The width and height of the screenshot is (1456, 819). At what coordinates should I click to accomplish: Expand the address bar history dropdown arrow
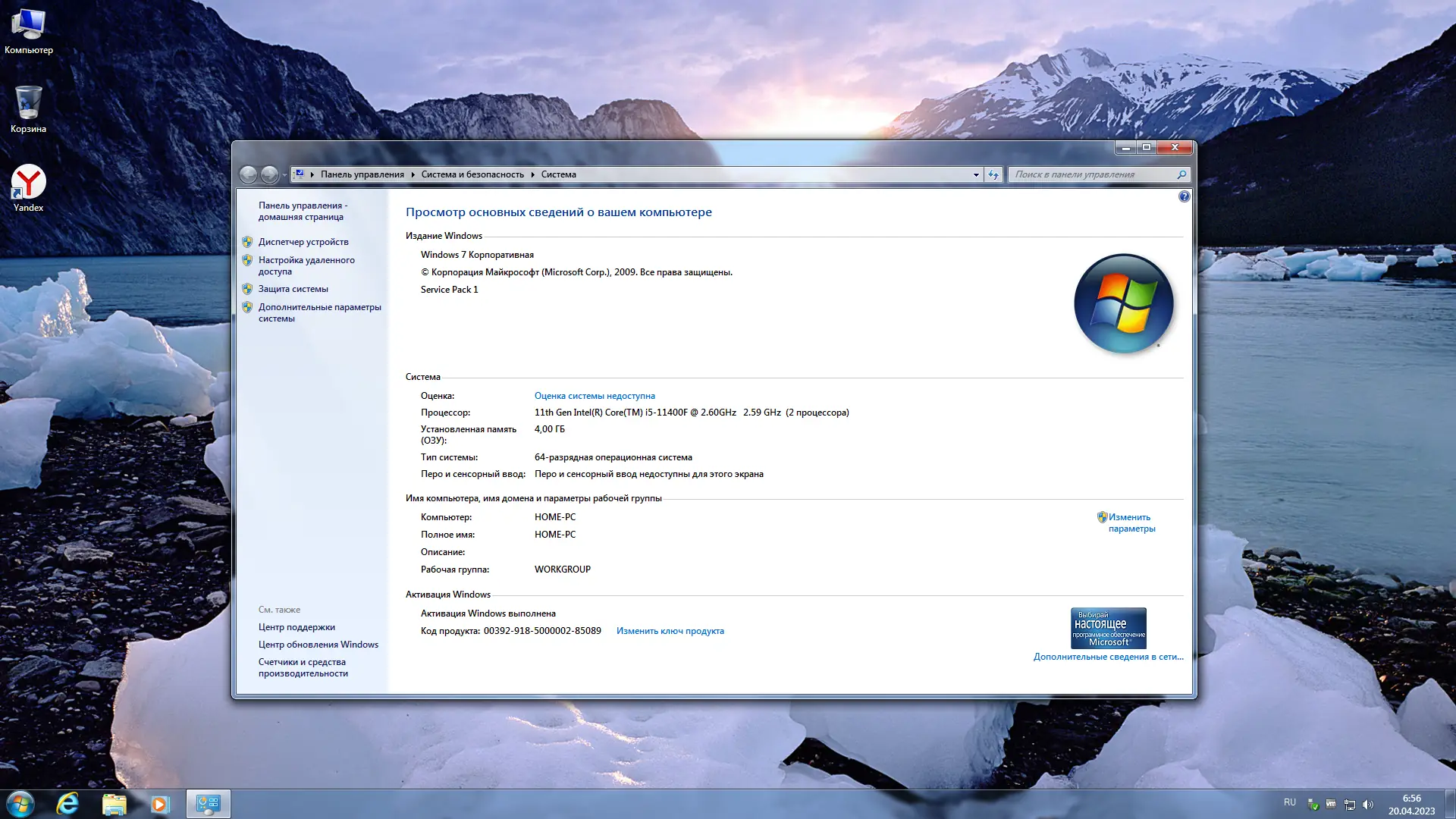coord(976,174)
